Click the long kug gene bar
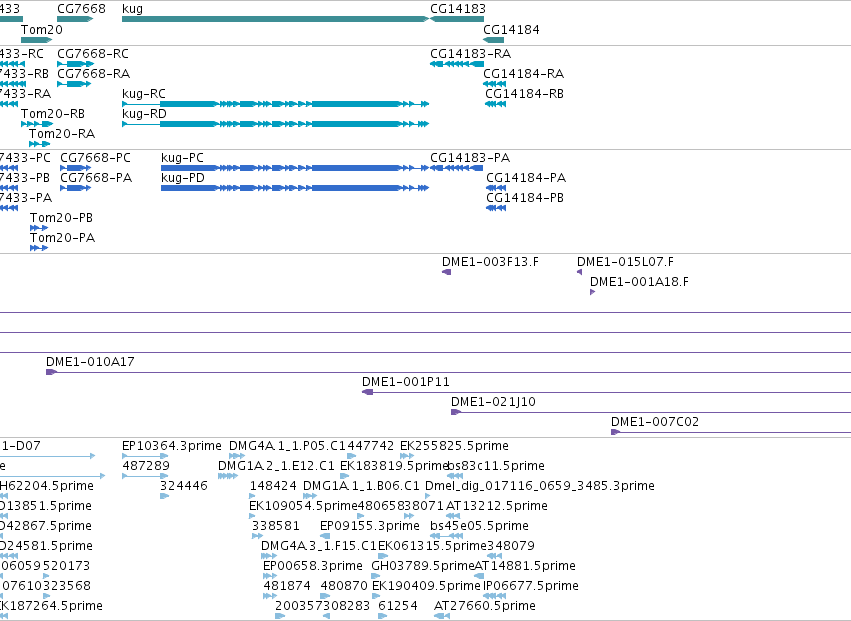 click(x=276, y=19)
